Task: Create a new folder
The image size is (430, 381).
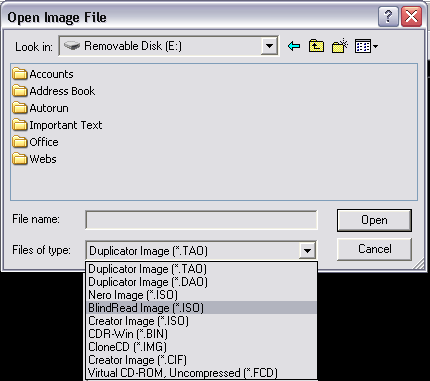Action: tap(340, 46)
